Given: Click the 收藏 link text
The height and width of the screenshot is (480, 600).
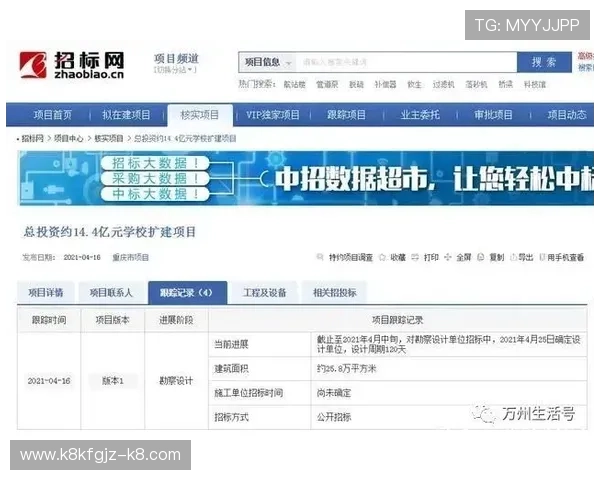Looking at the screenshot, I should [398, 258].
